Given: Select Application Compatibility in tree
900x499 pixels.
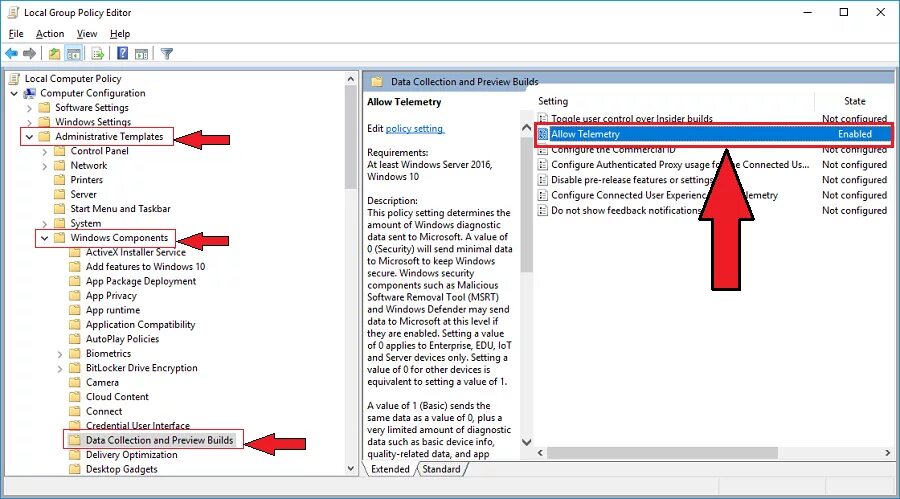Looking at the screenshot, I should [141, 325].
